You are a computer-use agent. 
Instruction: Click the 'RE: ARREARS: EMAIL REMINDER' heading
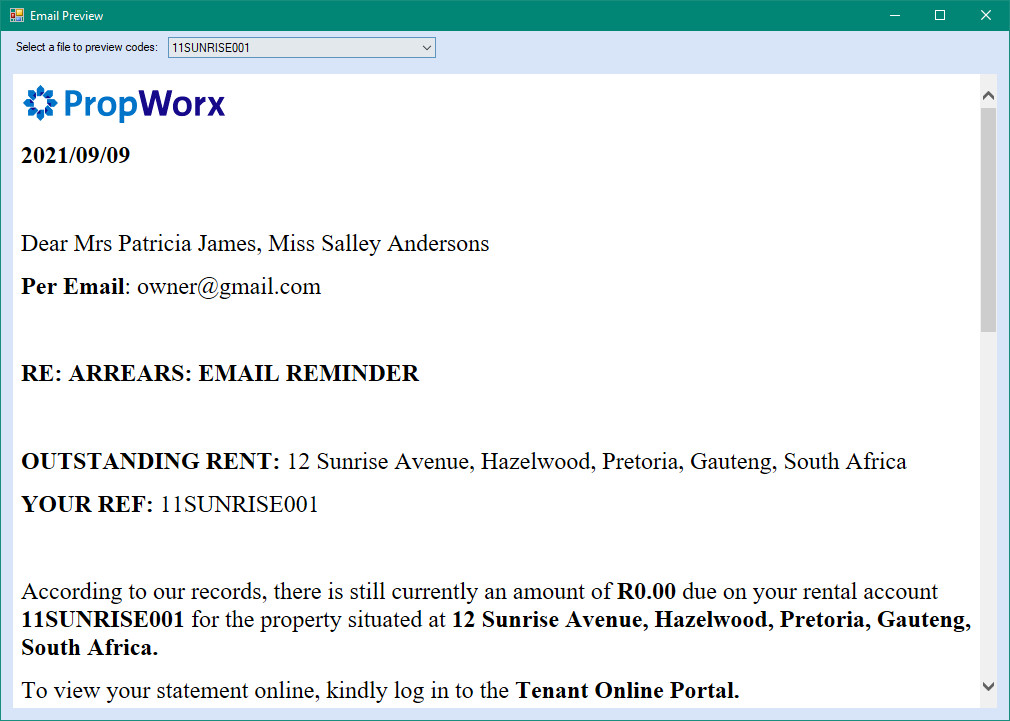[x=220, y=374]
